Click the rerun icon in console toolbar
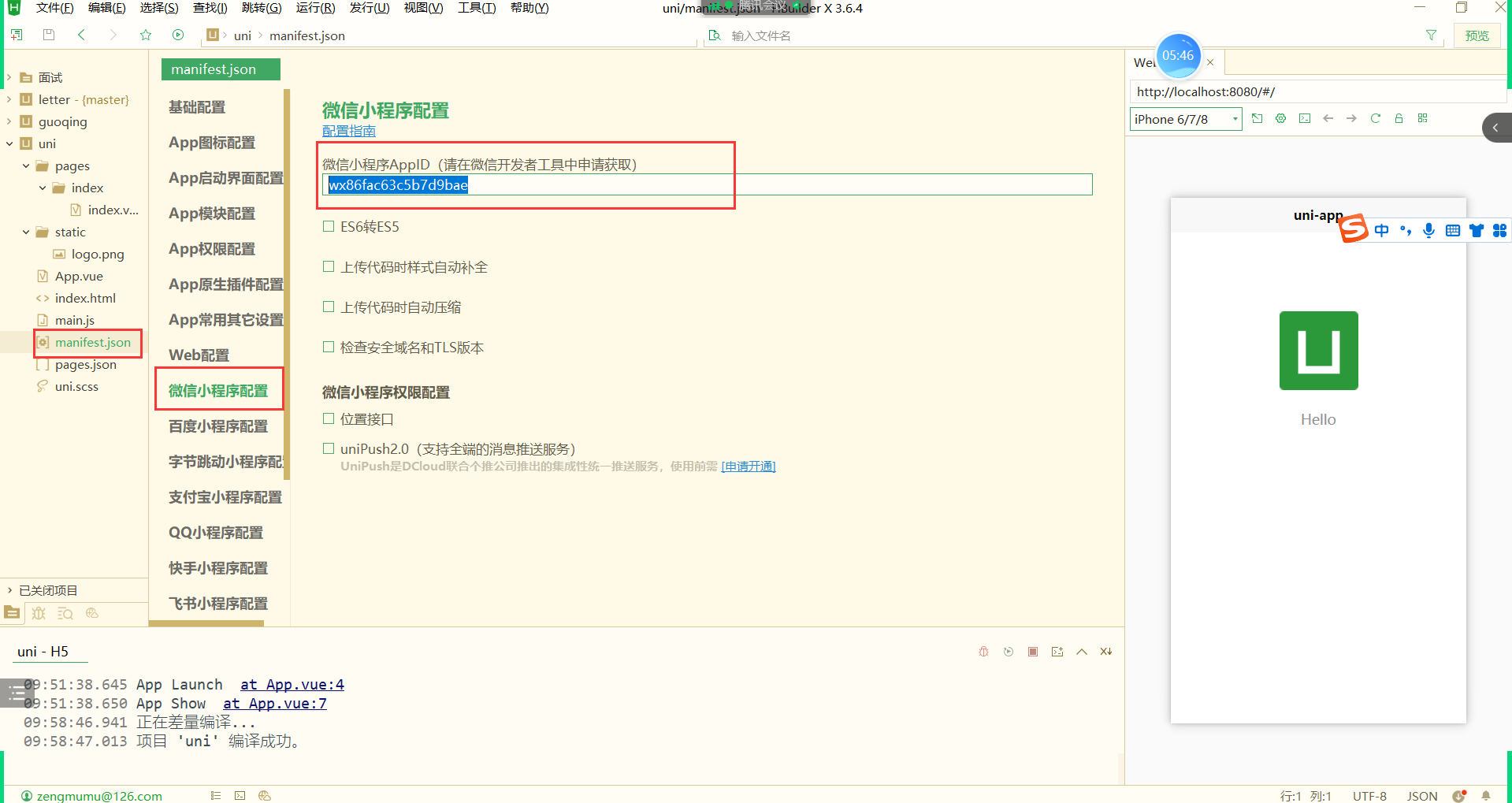This screenshot has height=803, width=1512. pos(1009,652)
